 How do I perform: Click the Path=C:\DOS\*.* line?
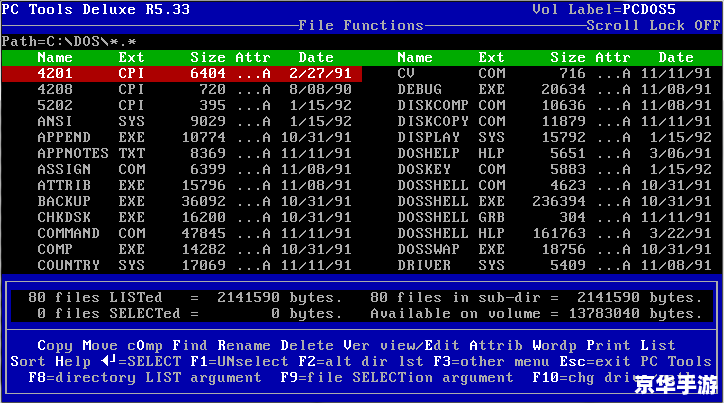pos(69,42)
